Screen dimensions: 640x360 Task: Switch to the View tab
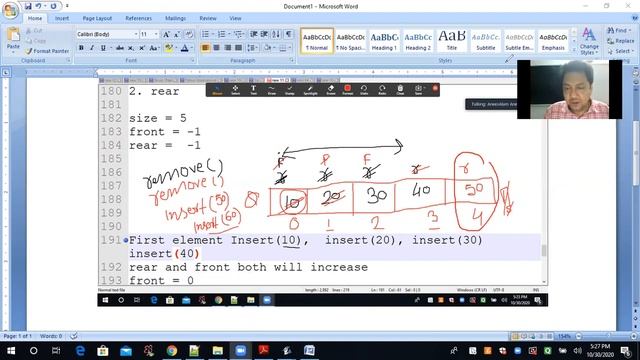pyautogui.click(x=235, y=18)
